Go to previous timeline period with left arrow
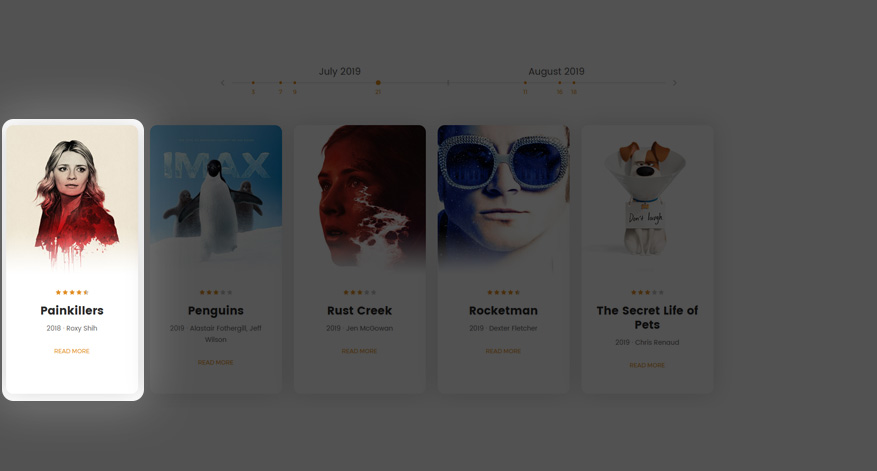The height and width of the screenshot is (471, 877). click(223, 83)
